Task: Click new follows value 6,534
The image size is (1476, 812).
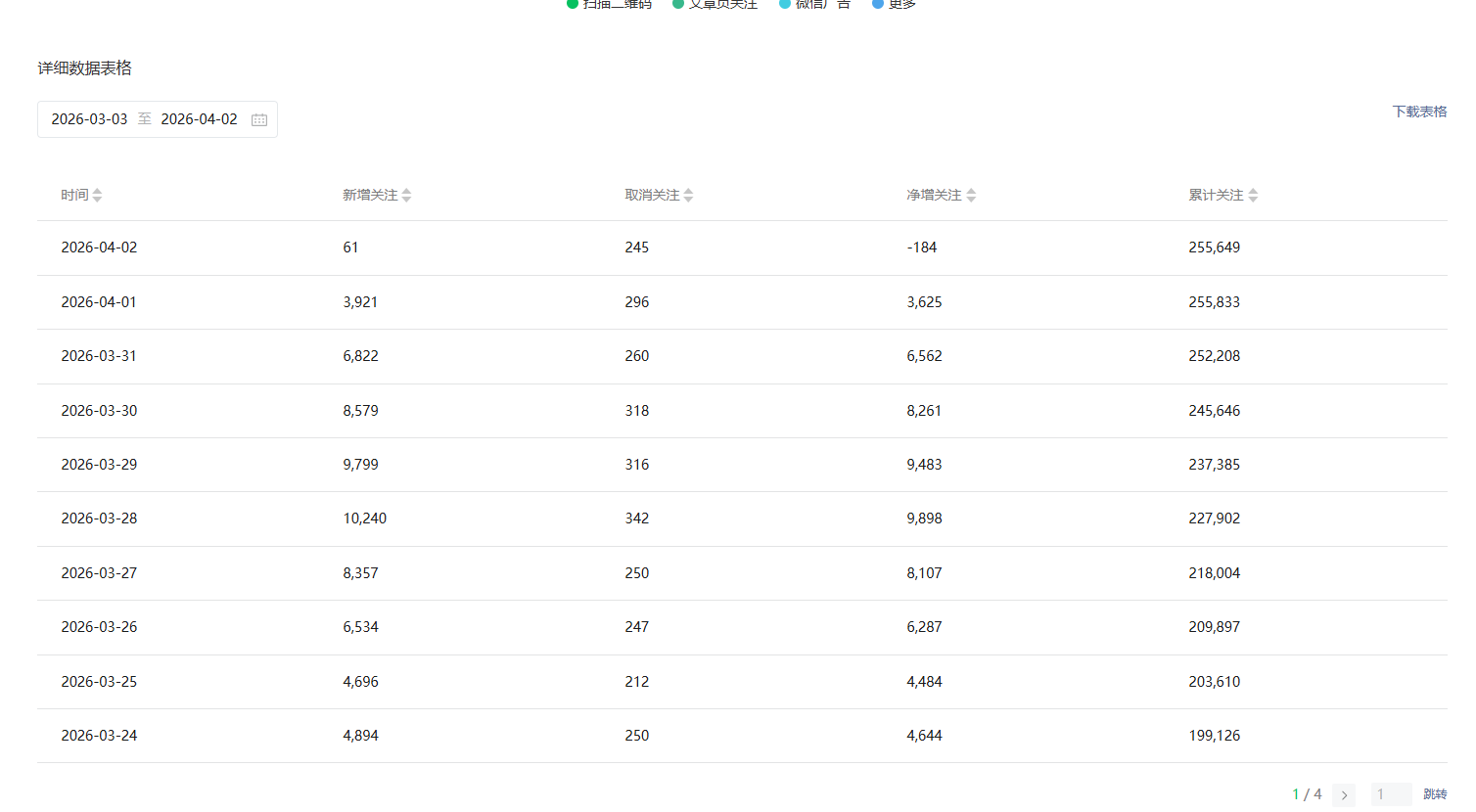Action: (x=360, y=627)
